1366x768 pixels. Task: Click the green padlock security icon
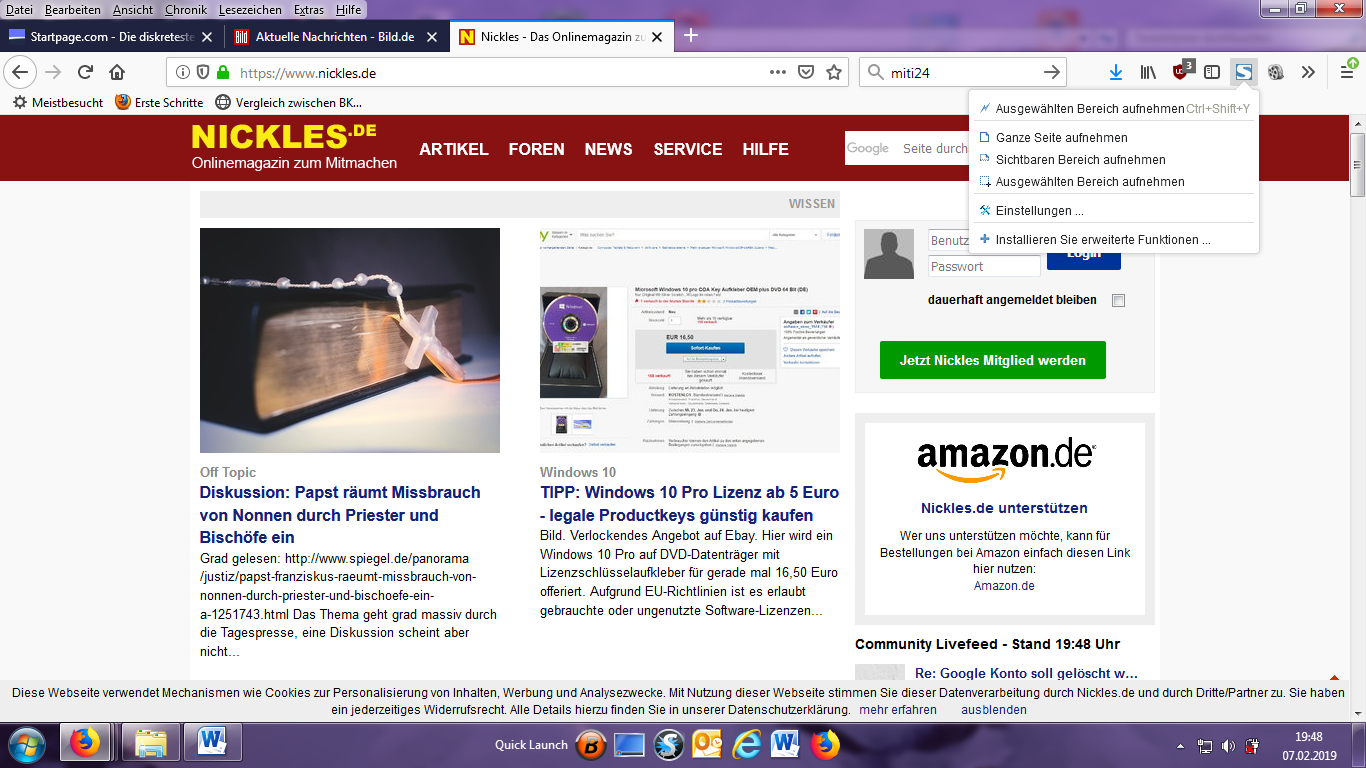pyautogui.click(x=223, y=72)
